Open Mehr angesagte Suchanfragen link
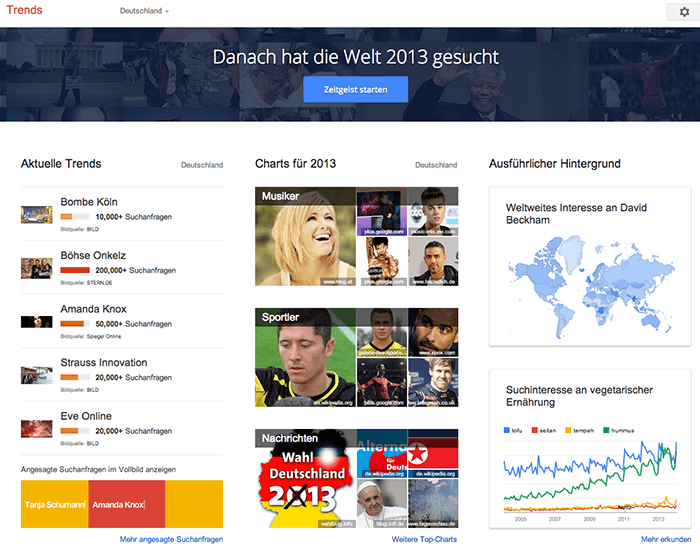 coord(171,539)
